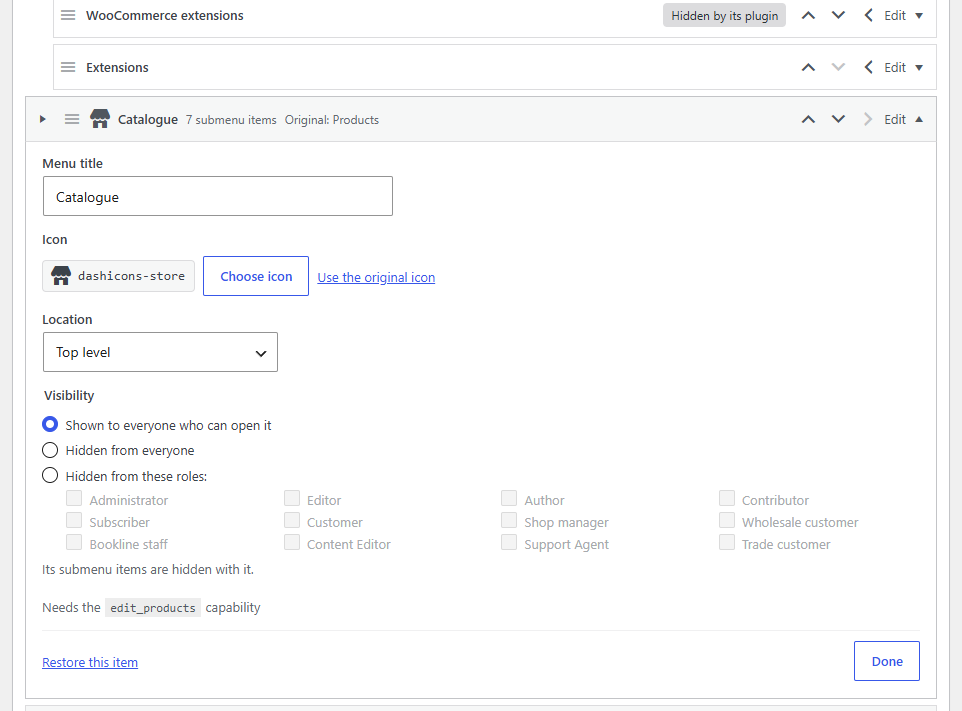
Task: Check the Content Editor checkbox
Action: [x=292, y=542]
